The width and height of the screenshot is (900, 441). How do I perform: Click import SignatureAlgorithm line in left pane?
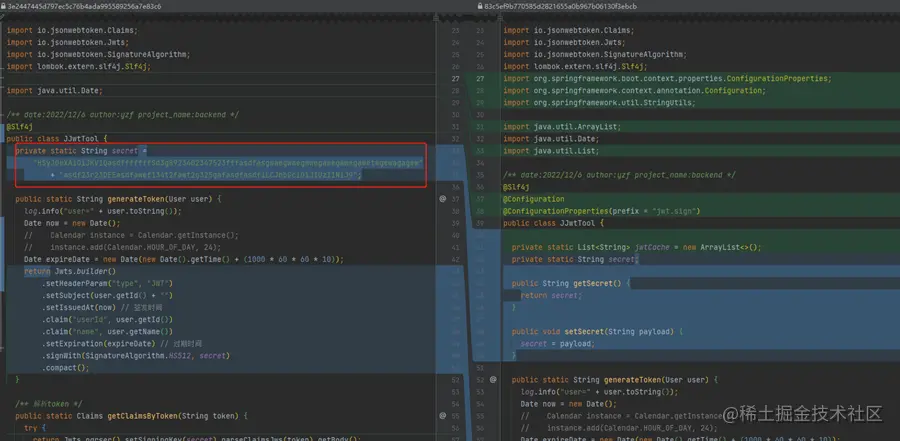[98, 55]
